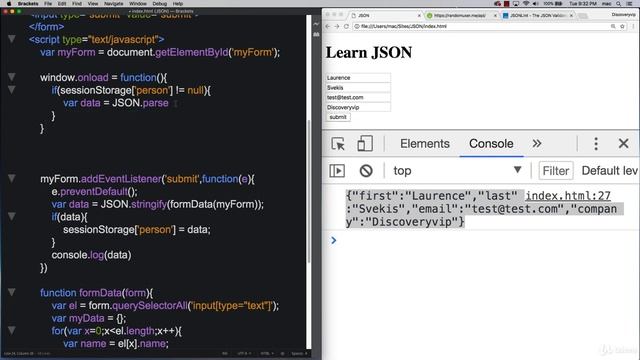Focus the console Filter field

pyautogui.click(x=556, y=171)
